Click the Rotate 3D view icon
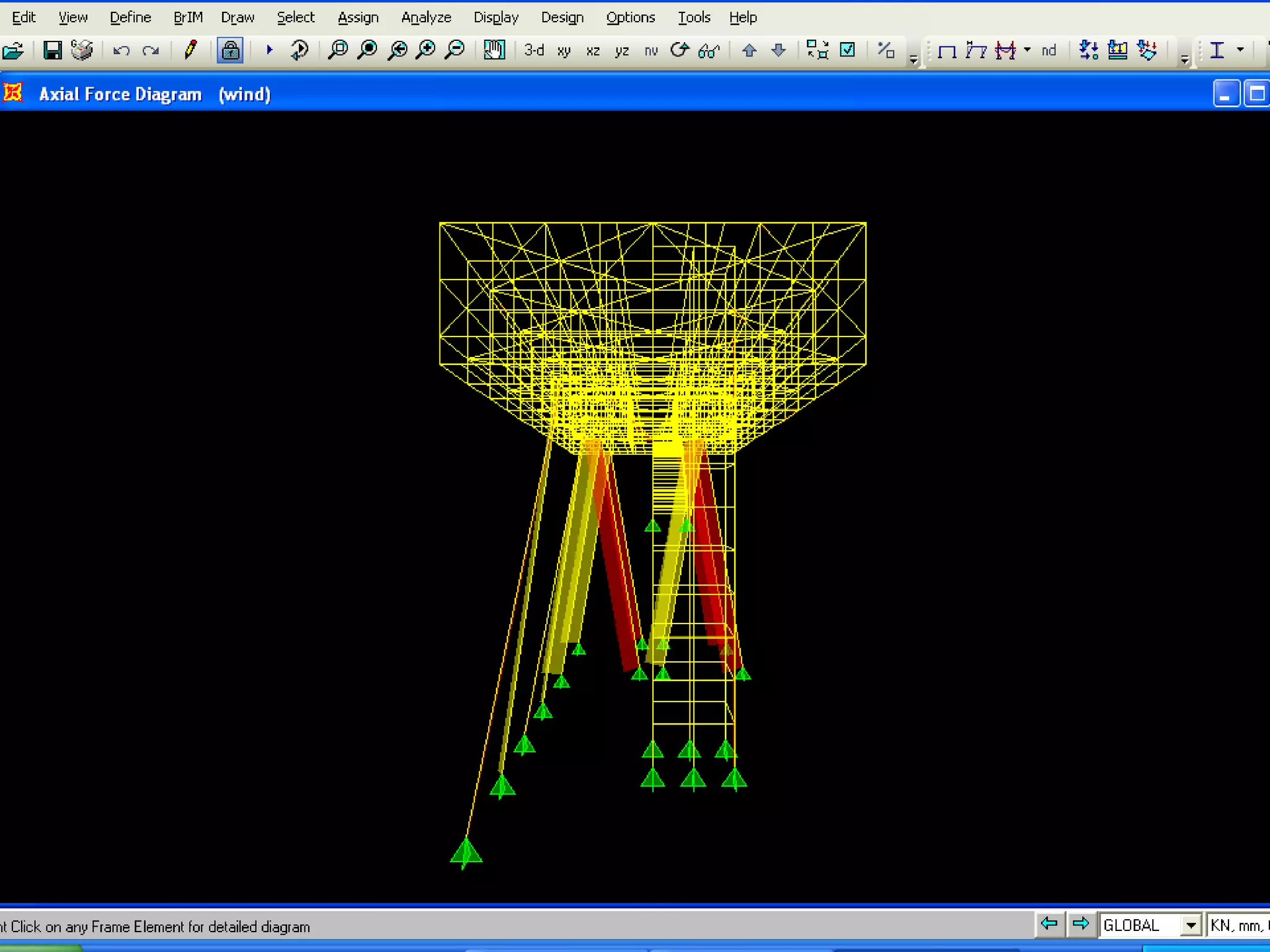The image size is (1270, 952). click(680, 50)
